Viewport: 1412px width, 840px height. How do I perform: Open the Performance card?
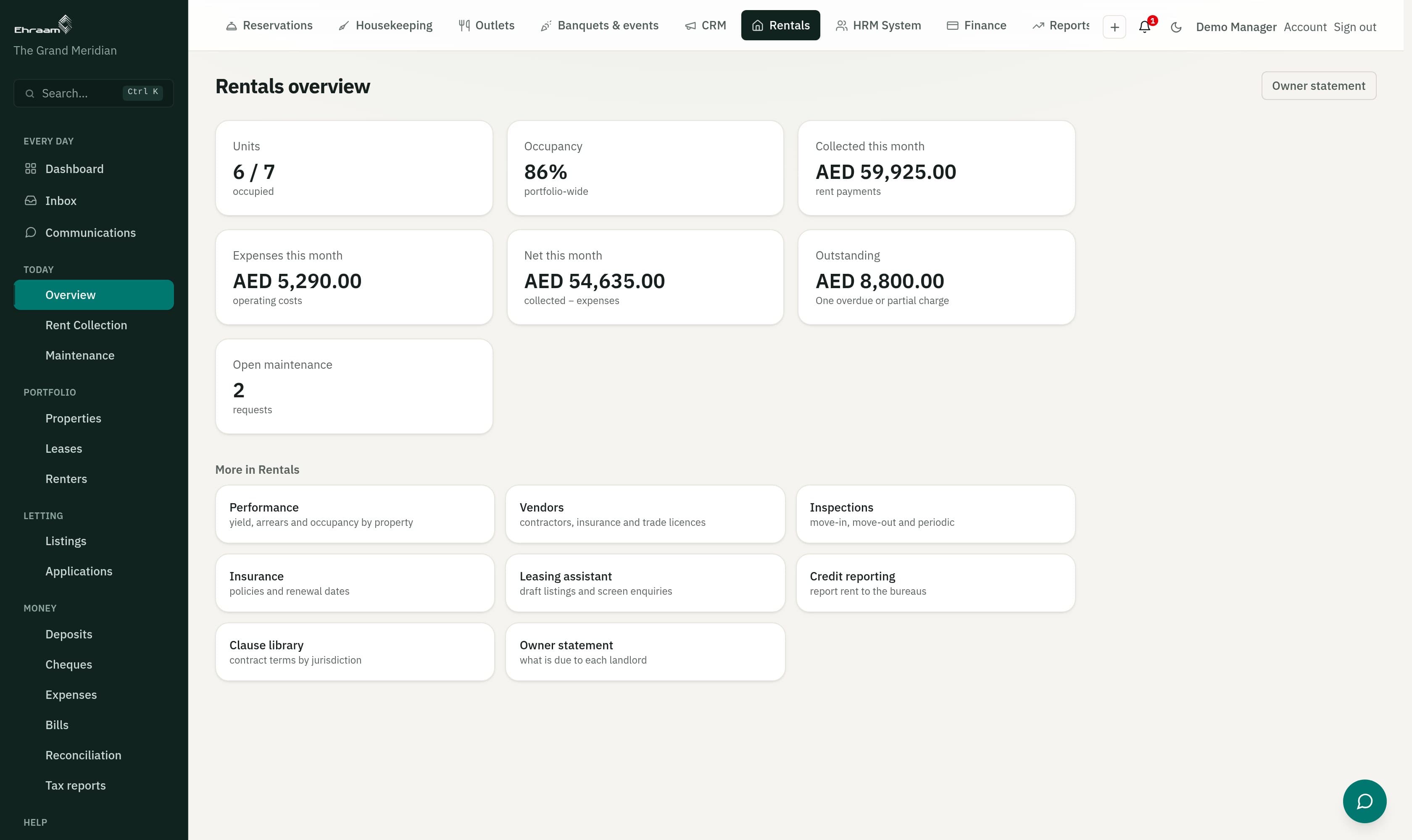[355, 514]
